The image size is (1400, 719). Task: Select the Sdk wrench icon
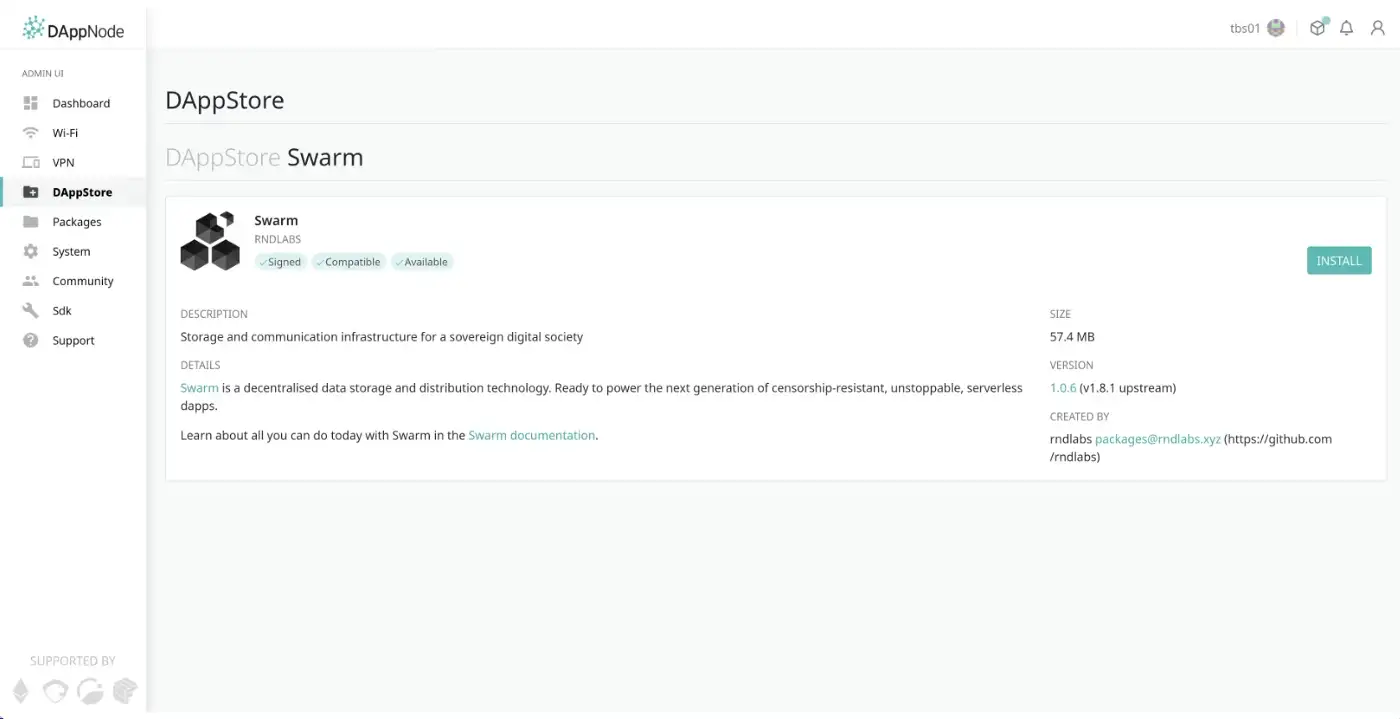(31, 311)
